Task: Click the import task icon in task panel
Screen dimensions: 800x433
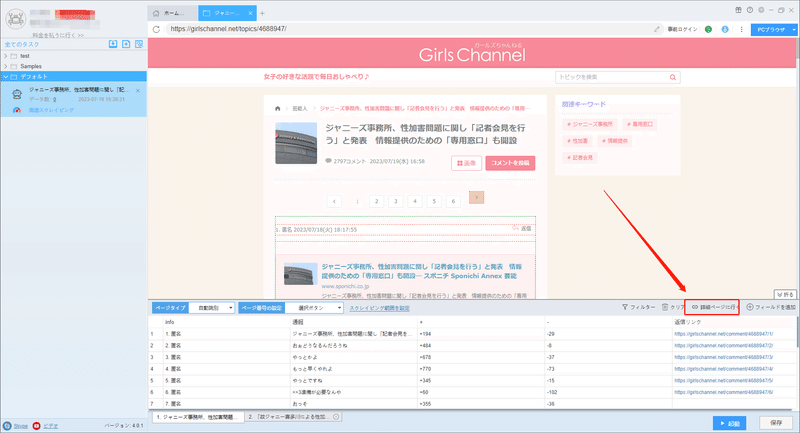Action: pyautogui.click(x=113, y=44)
